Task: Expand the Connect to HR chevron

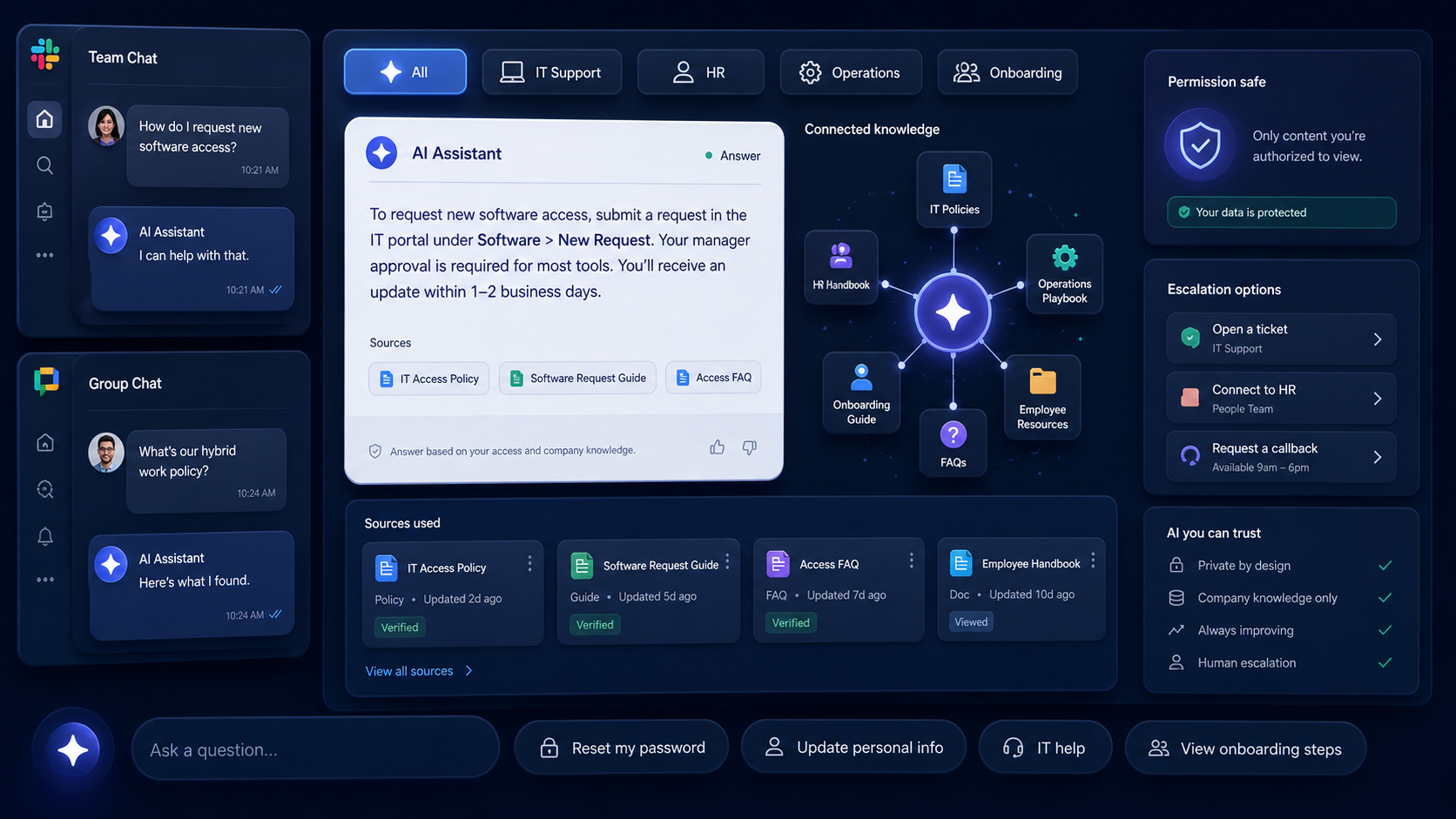Action: tap(1378, 399)
